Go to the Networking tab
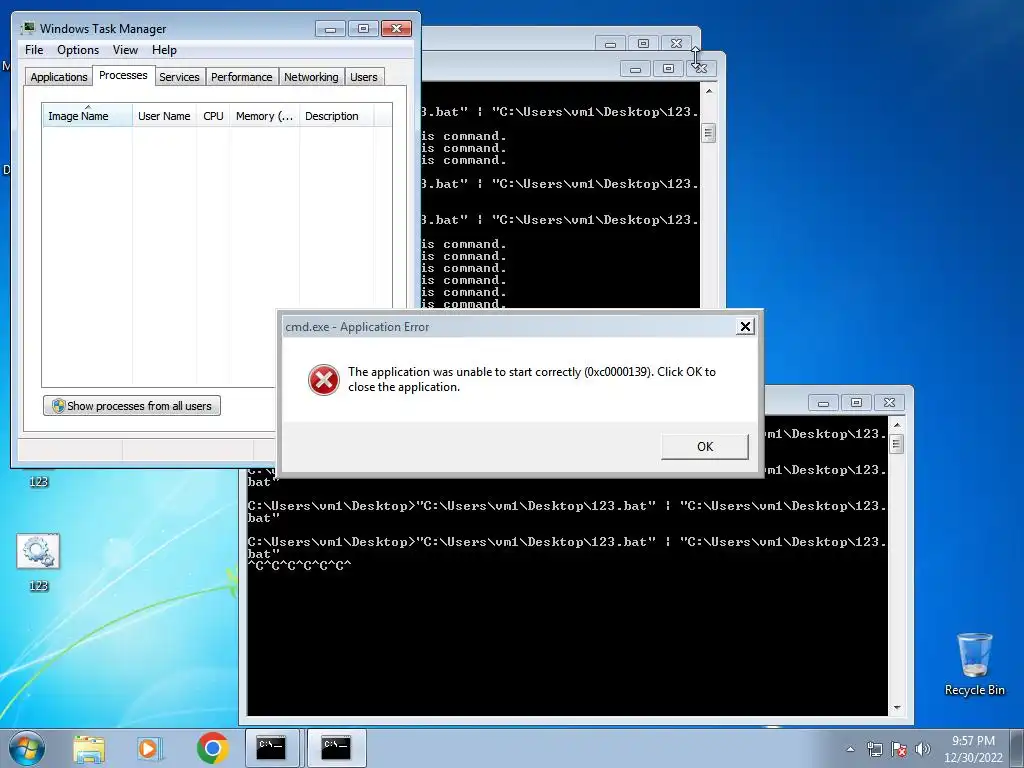1024x768 pixels. click(x=311, y=77)
